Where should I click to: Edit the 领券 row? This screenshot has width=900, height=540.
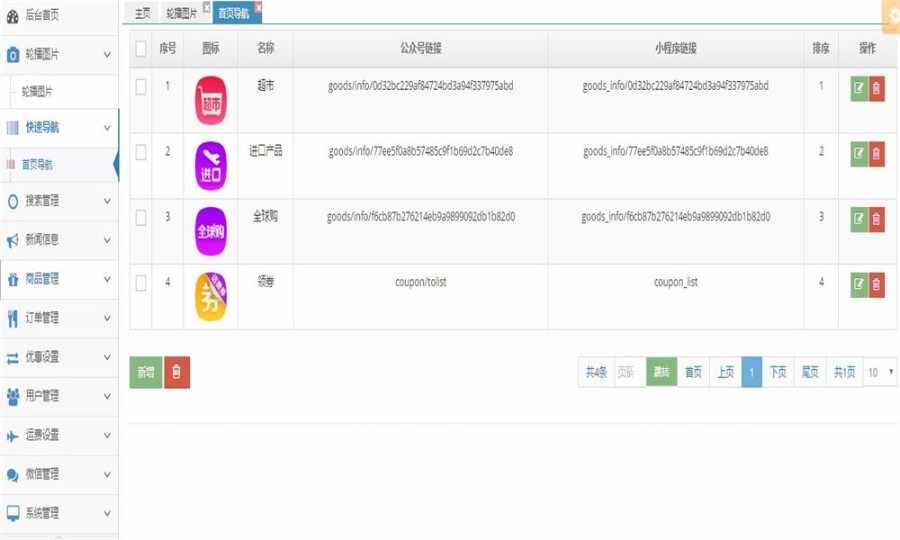(859, 285)
